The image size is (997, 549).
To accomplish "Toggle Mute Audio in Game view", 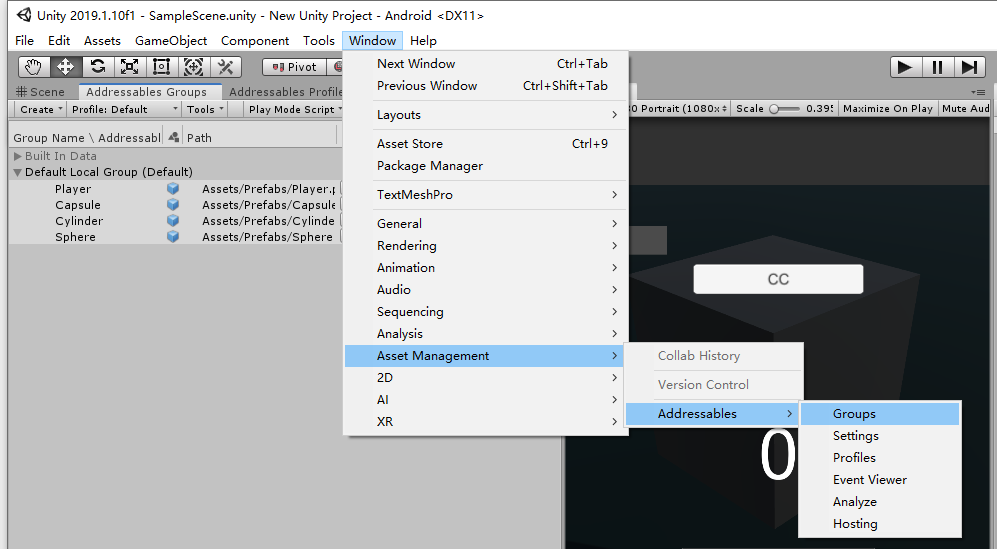I will (965, 109).
